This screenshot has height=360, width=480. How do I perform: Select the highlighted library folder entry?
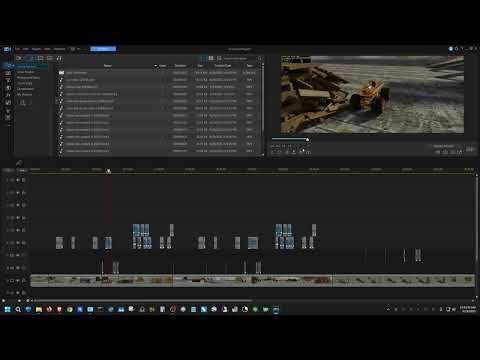(32, 66)
